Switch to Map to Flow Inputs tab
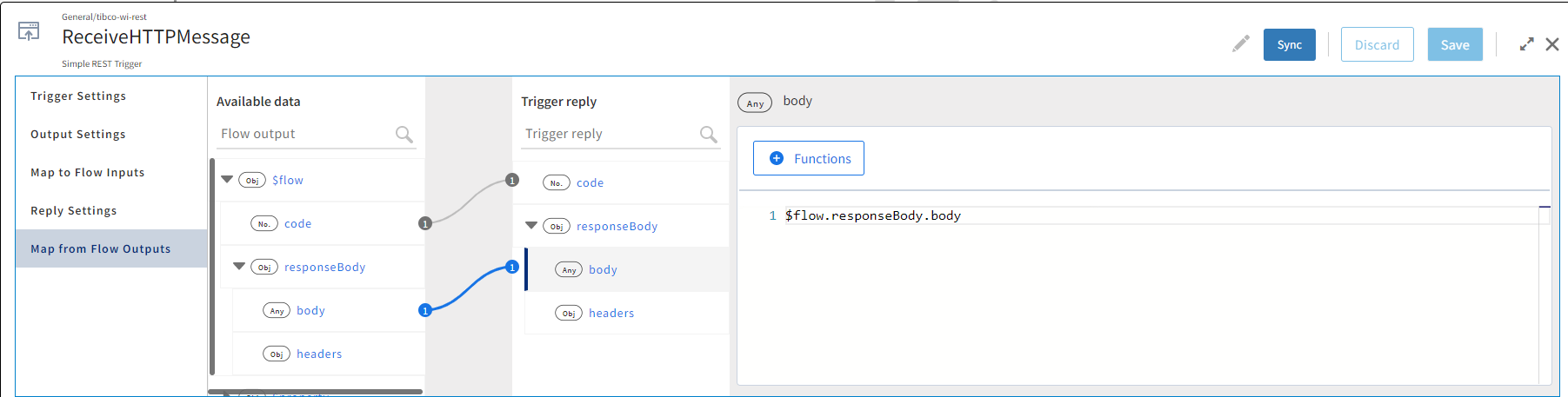 (88, 173)
